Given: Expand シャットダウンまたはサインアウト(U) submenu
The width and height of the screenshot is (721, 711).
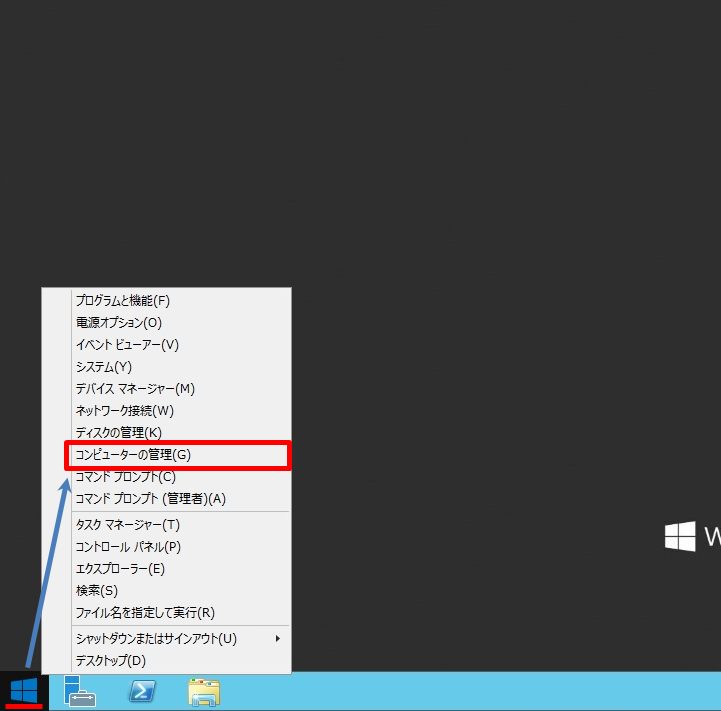Looking at the screenshot, I should coord(166,639).
